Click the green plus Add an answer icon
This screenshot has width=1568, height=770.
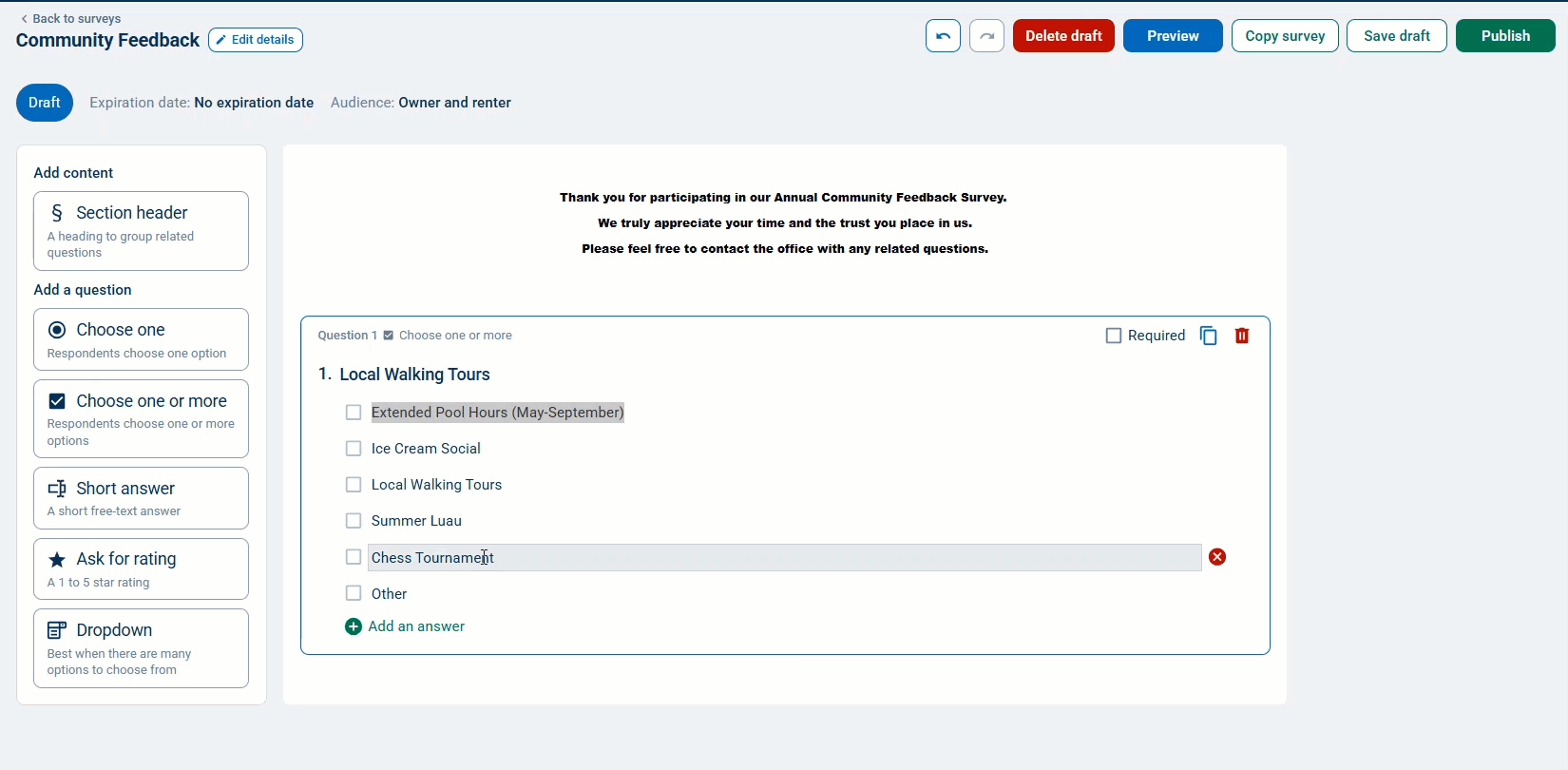354,626
